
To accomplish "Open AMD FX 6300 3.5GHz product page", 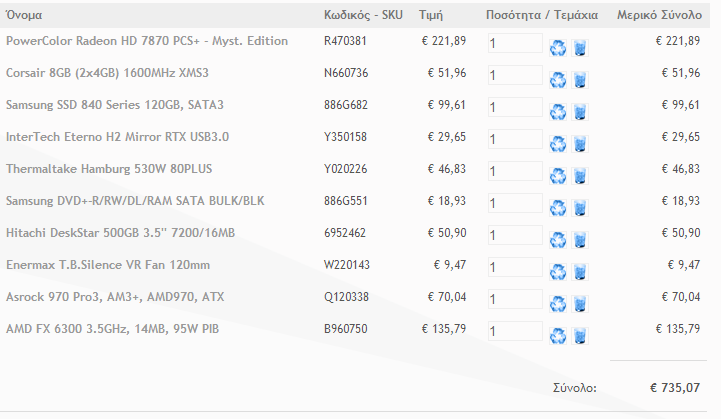I will click(112, 329).
